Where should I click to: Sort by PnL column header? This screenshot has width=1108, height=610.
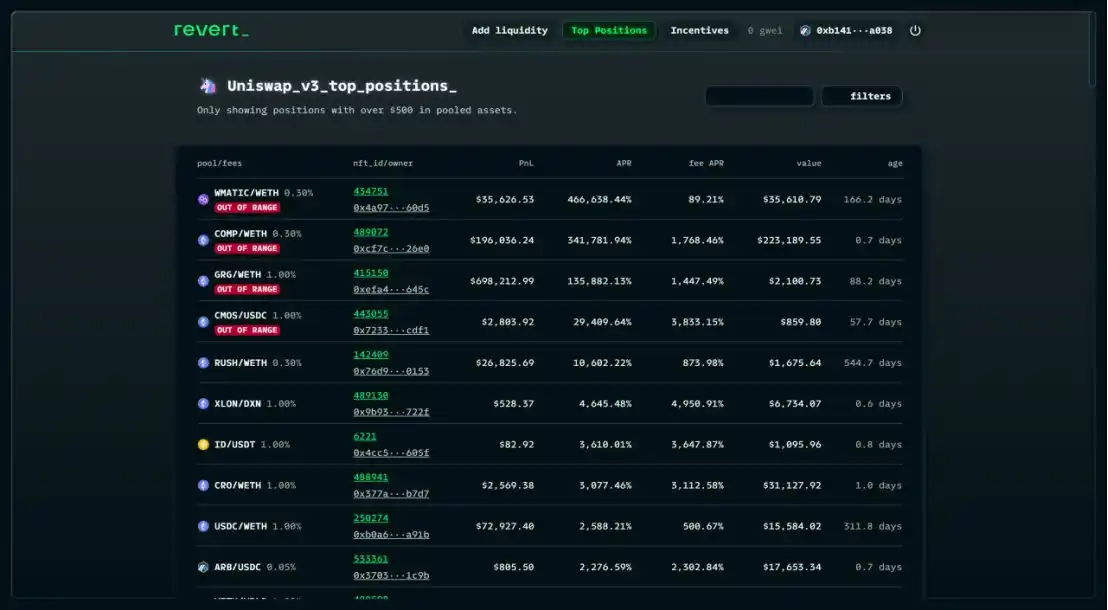pos(526,163)
